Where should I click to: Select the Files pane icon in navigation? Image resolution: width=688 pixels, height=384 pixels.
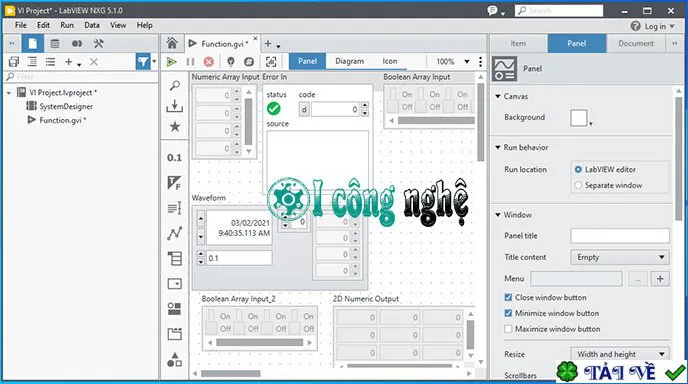pos(32,43)
